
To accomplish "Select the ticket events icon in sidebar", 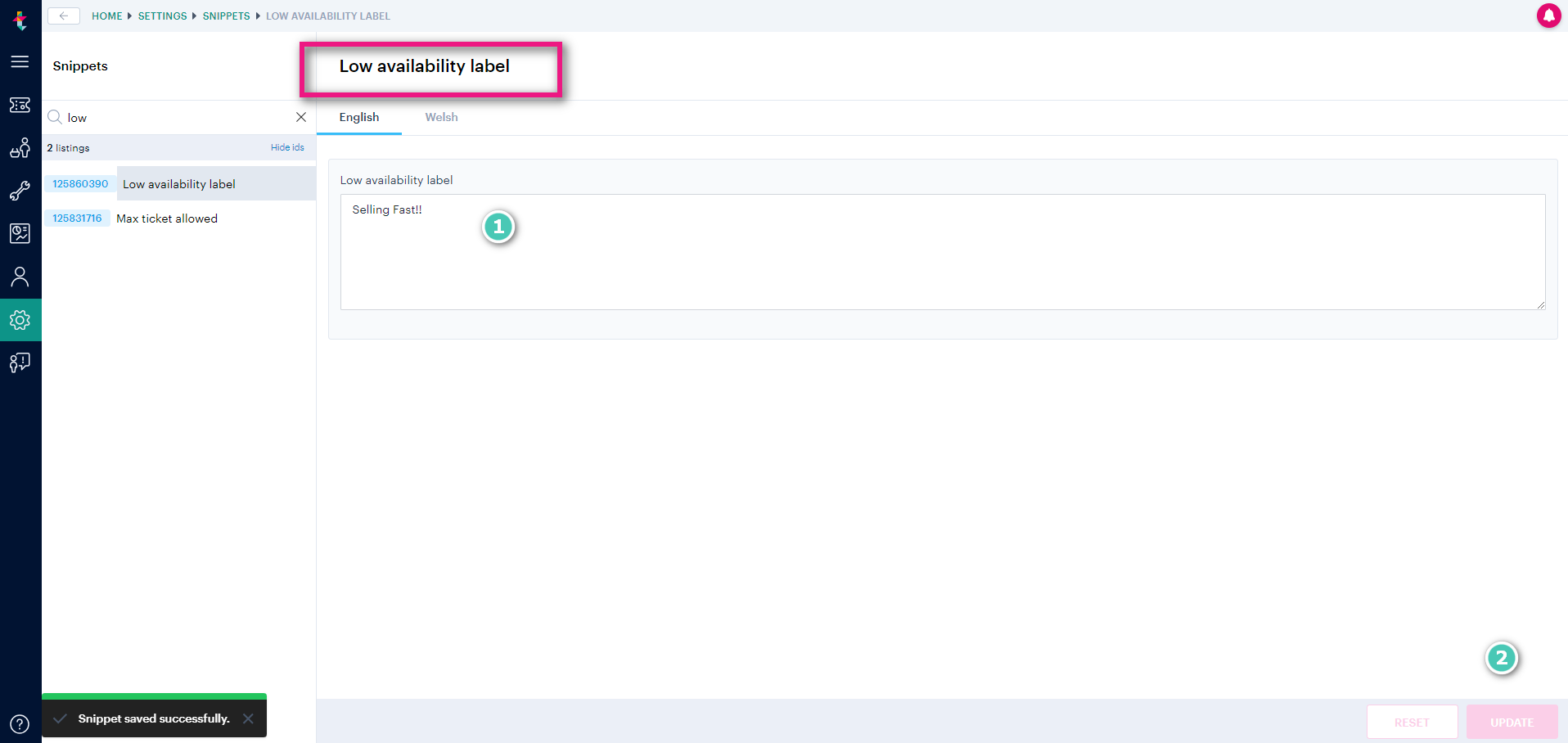I will pos(20,105).
